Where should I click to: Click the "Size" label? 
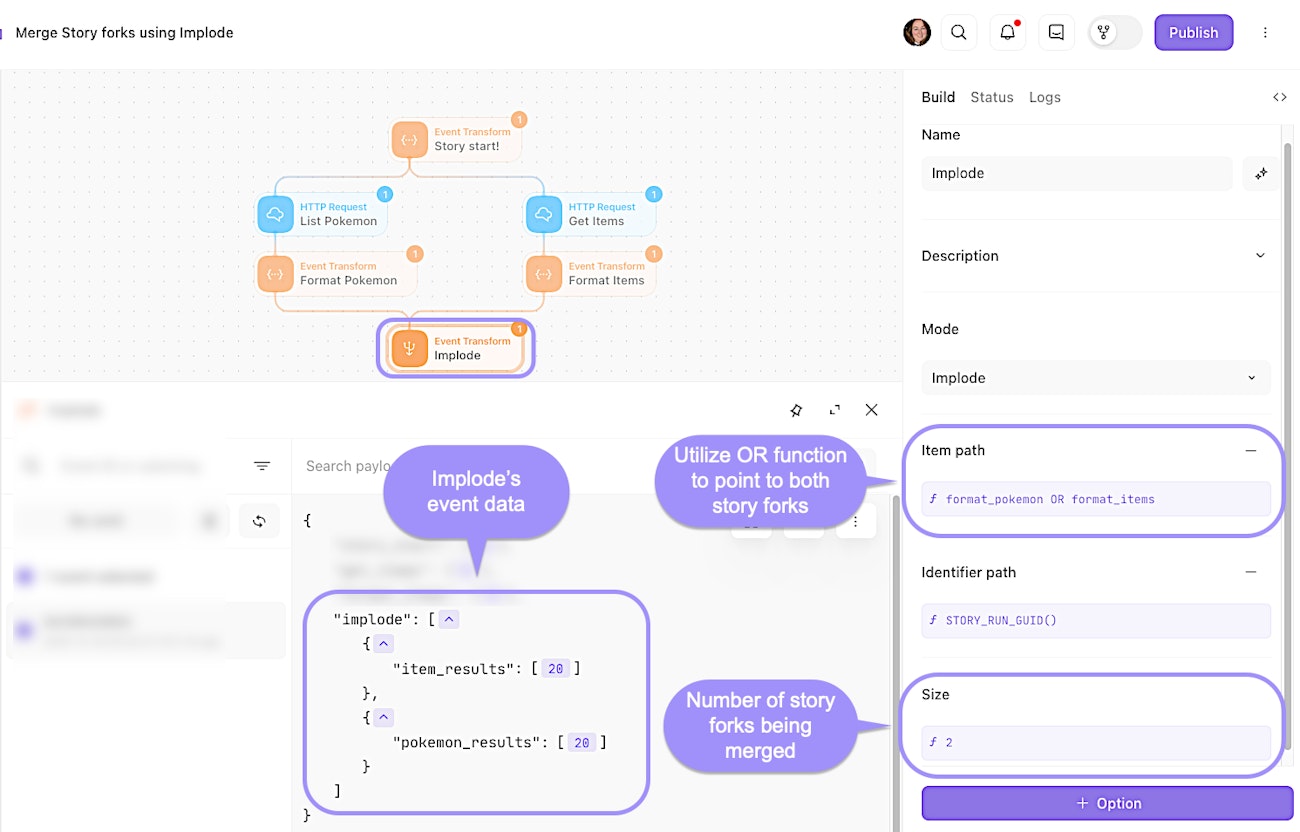pos(935,694)
